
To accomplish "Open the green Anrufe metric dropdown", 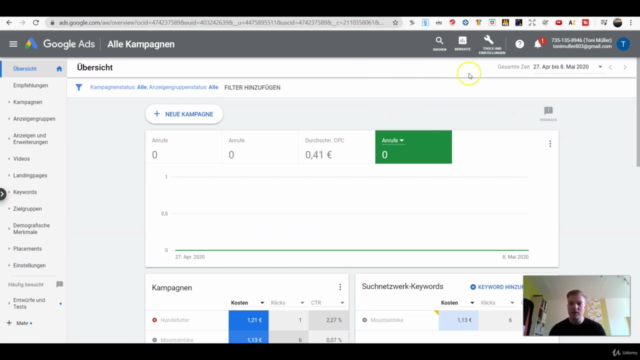I will (393, 140).
